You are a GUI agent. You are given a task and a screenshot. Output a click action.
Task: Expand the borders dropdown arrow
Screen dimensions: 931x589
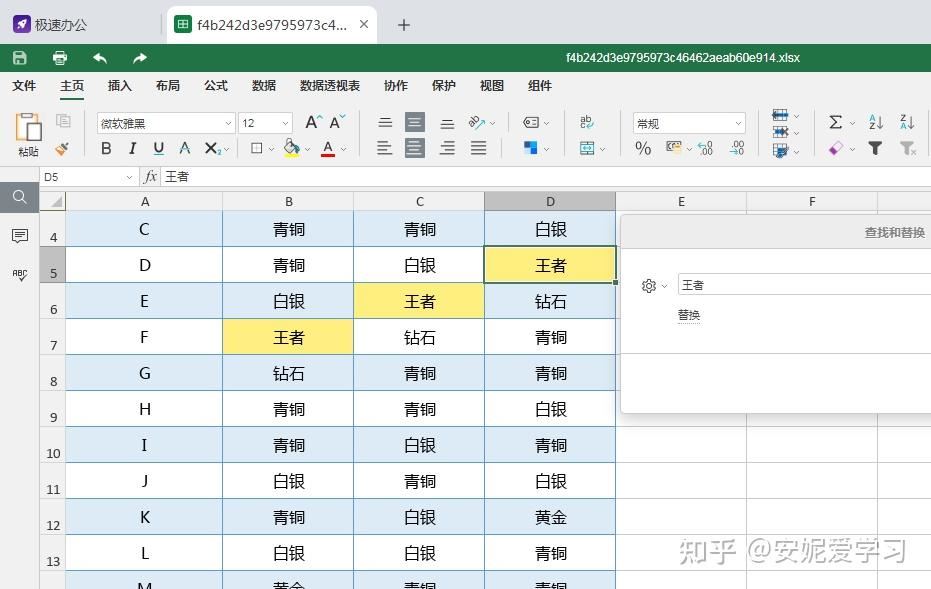[x=271, y=150]
